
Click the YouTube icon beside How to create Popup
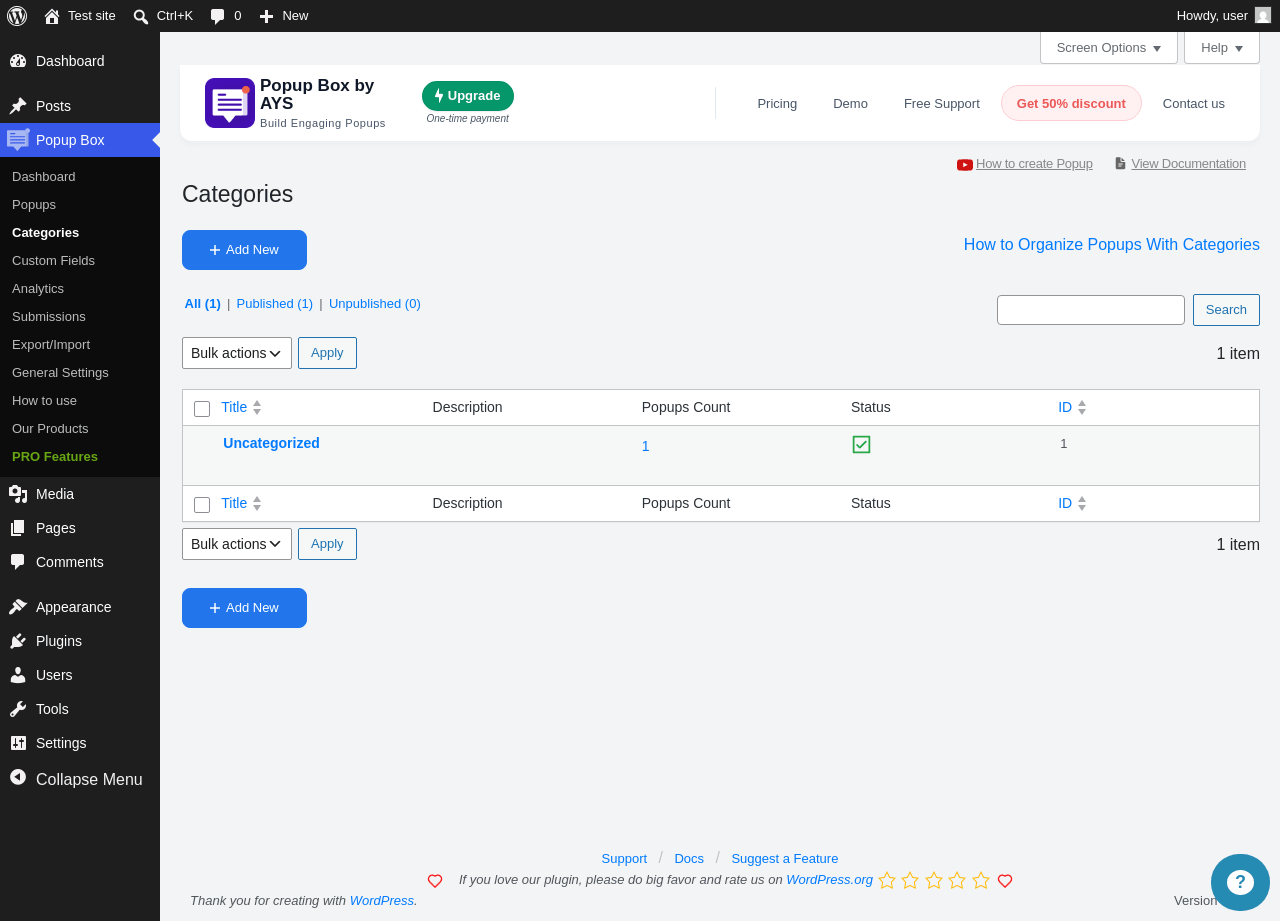point(965,164)
